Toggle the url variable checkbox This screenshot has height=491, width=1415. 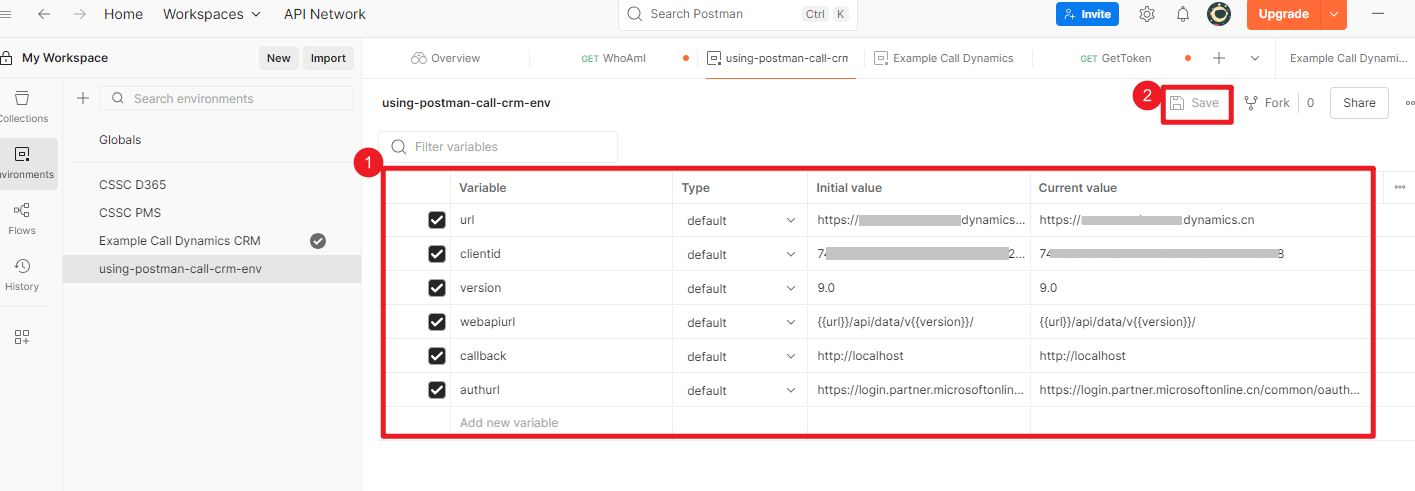[x=437, y=220]
